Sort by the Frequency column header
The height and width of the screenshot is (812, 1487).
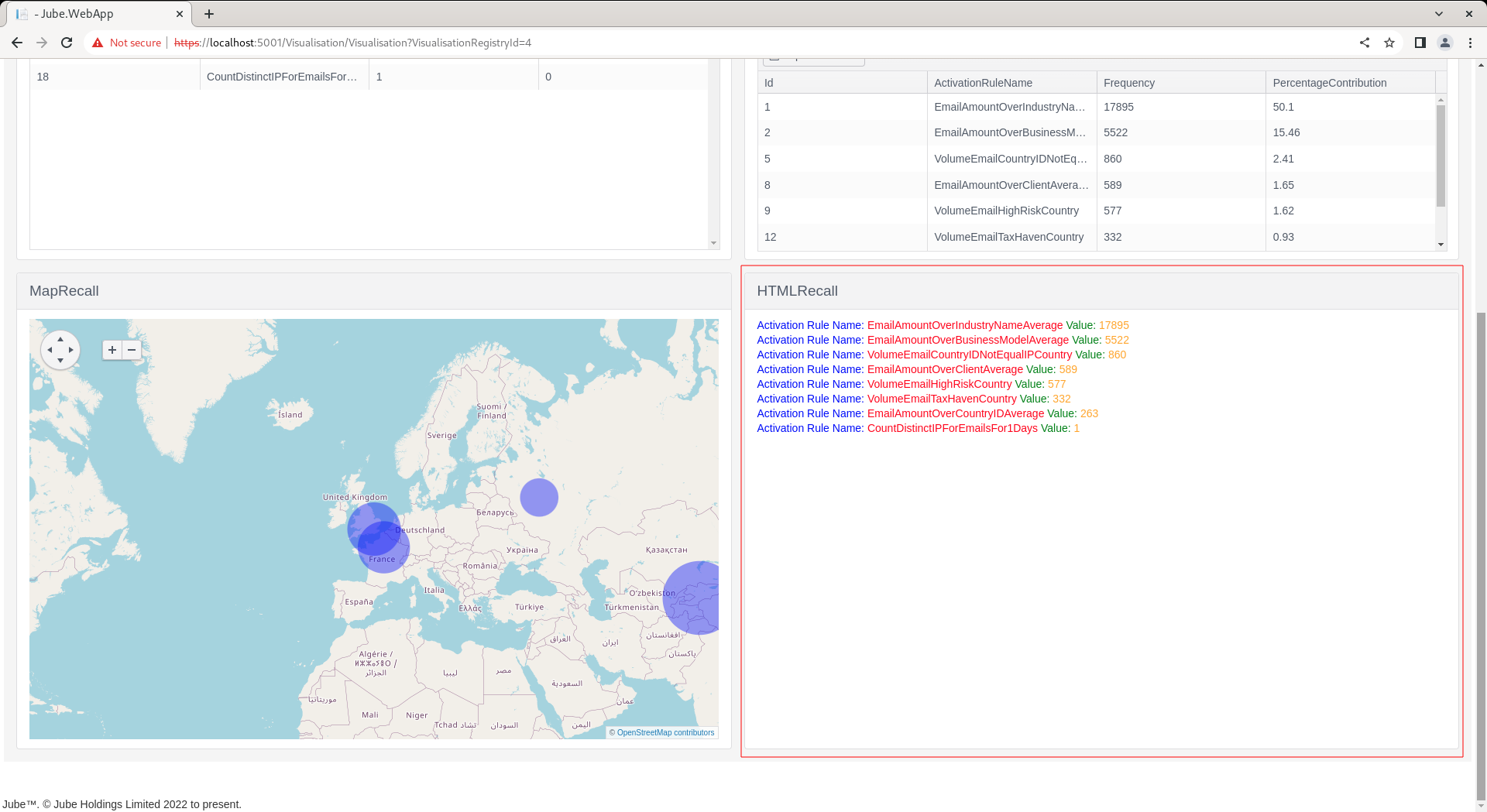pyautogui.click(x=1182, y=83)
